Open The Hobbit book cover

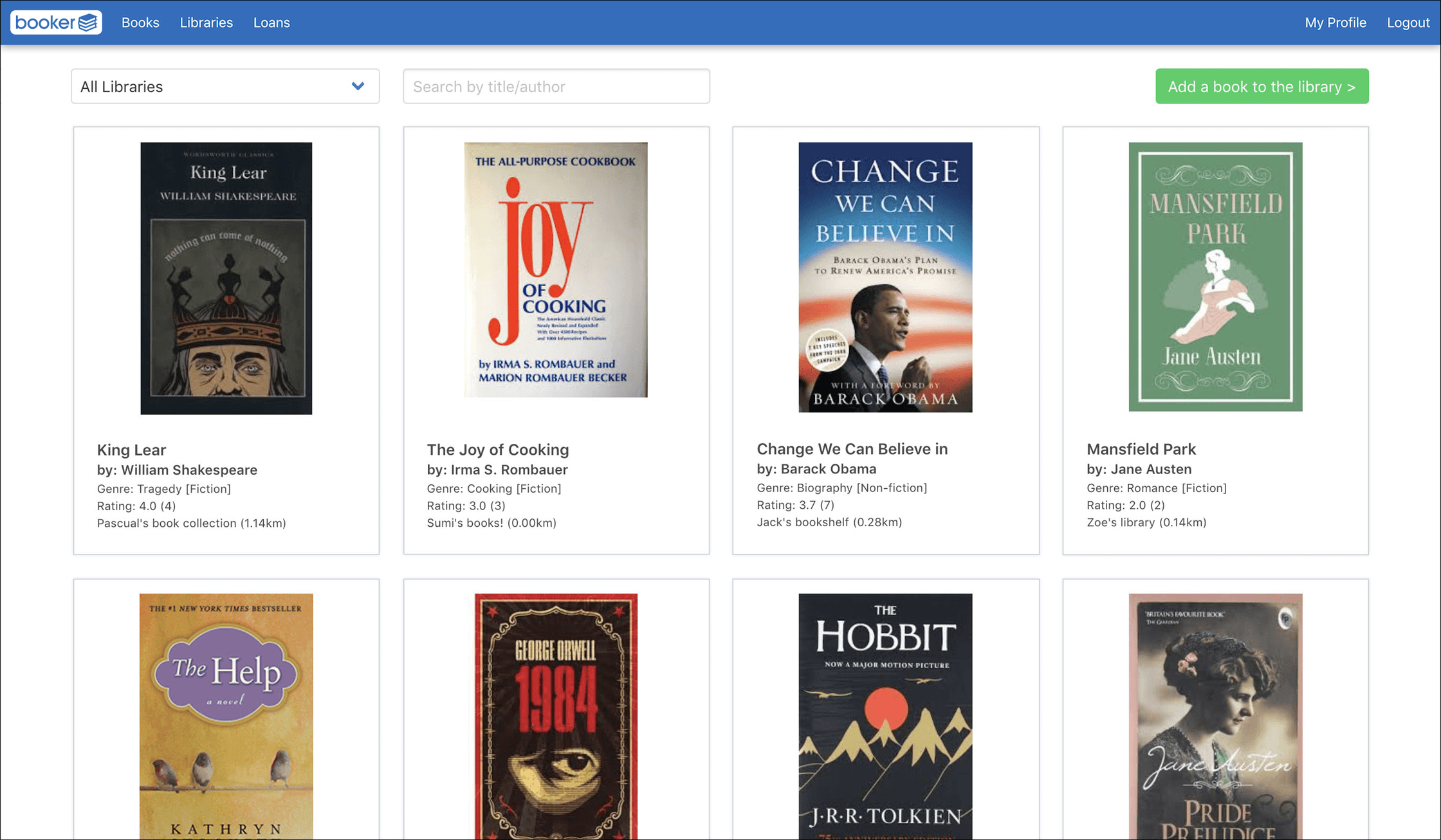click(886, 717)
